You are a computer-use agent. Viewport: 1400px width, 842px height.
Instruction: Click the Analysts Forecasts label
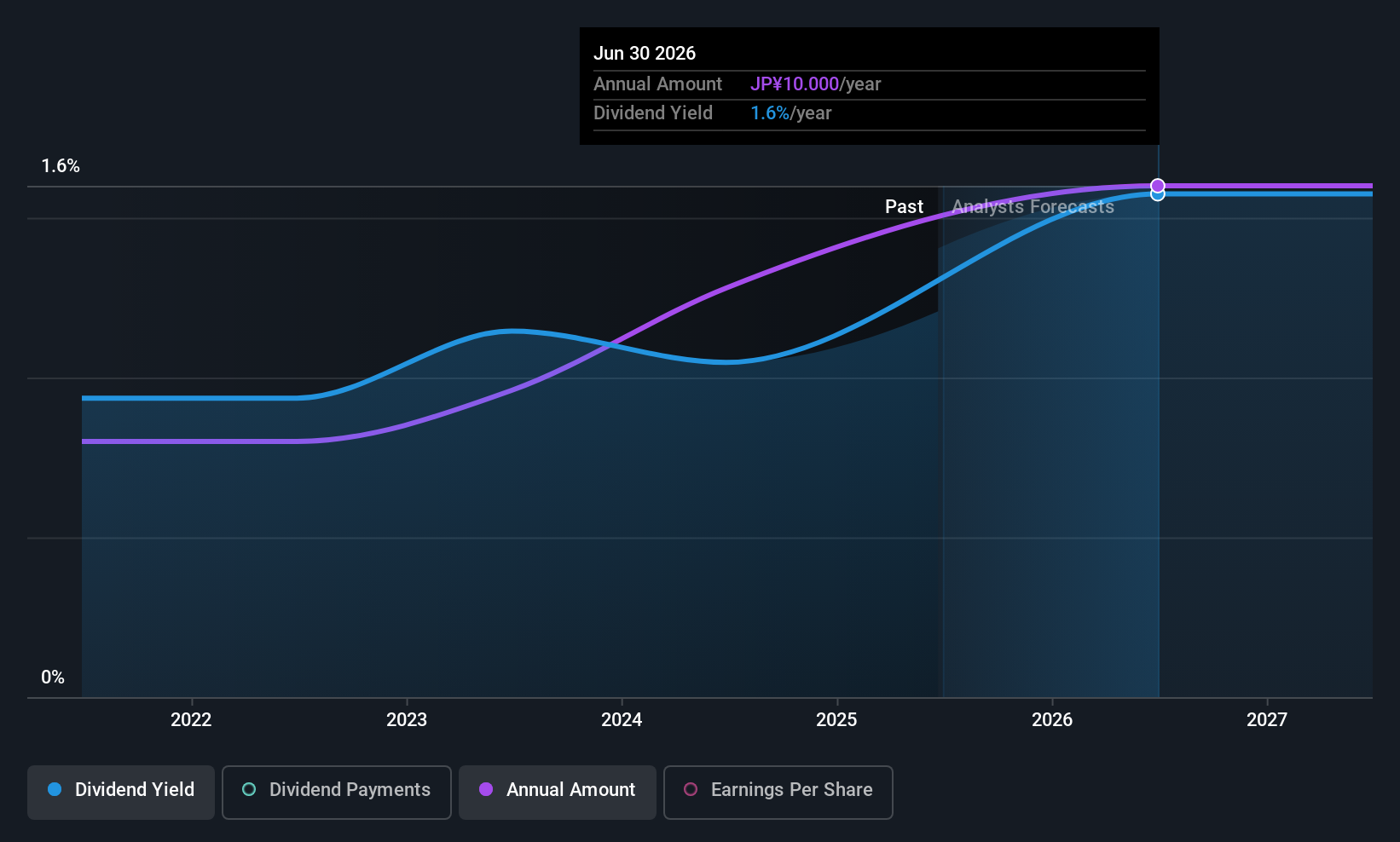point(1033,207)
